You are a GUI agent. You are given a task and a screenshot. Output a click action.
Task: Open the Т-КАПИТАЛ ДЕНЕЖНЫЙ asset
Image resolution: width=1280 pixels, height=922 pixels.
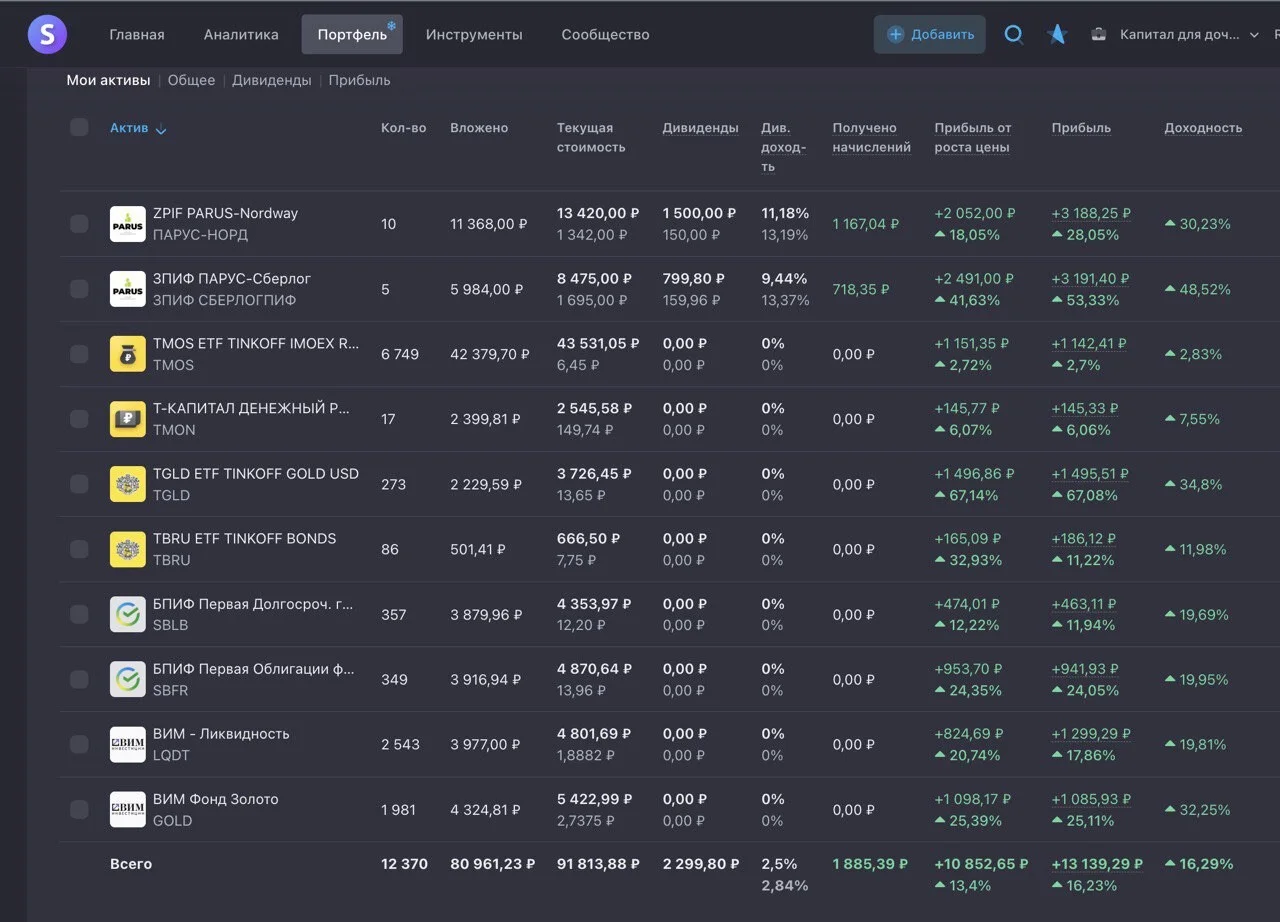tap(251, 408)
